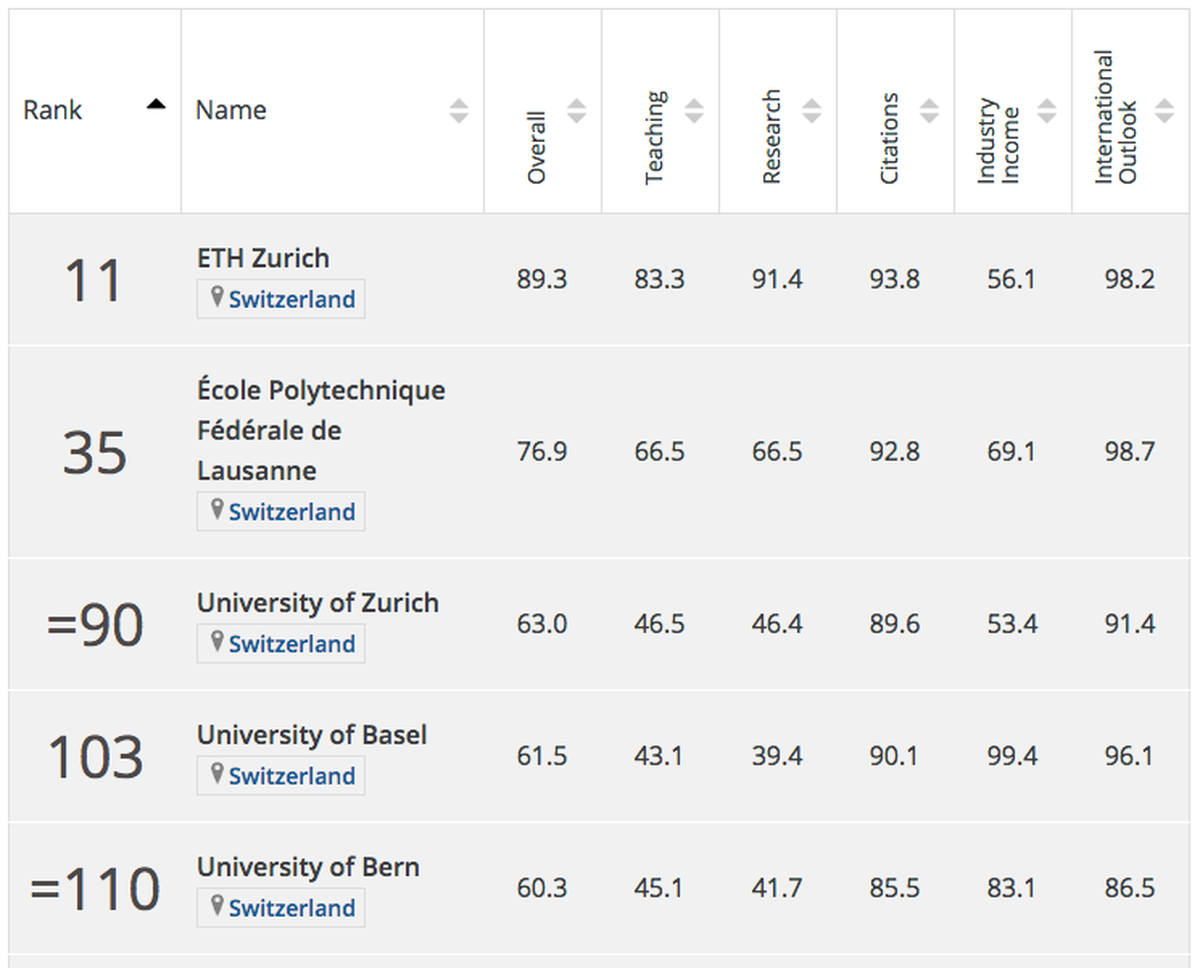
Task: Click University of Zurich research 46.4
Action: tap(777, 625)
